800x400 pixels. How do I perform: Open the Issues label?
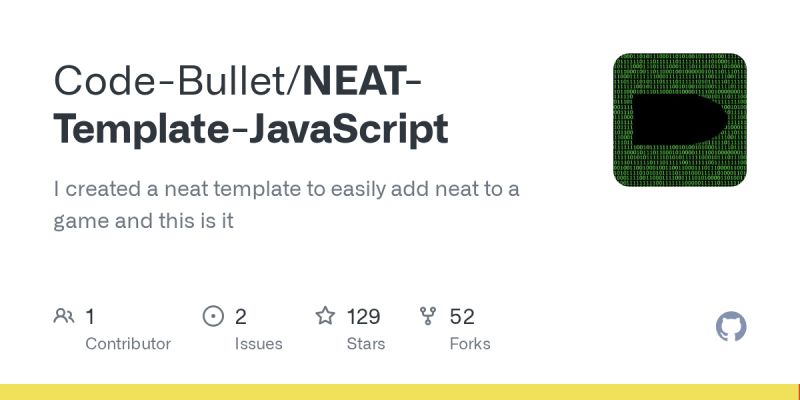pyautogui.click(x=259, y=344)
